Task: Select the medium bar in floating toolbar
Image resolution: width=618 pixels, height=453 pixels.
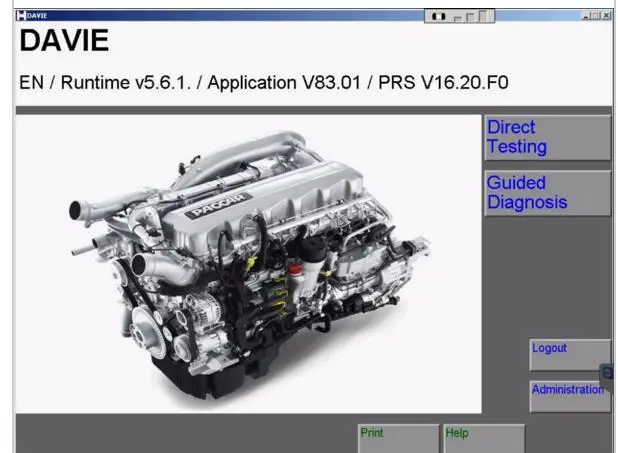Action: [470, 17]
